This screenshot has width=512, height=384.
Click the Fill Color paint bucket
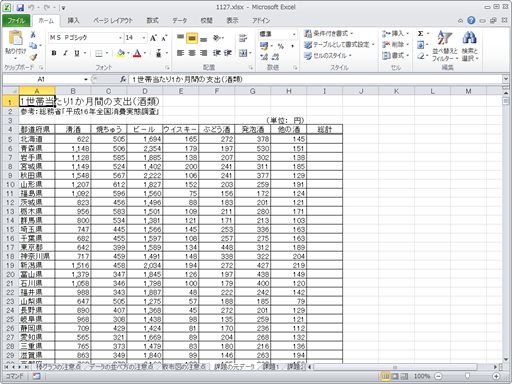tap(121, 53)
